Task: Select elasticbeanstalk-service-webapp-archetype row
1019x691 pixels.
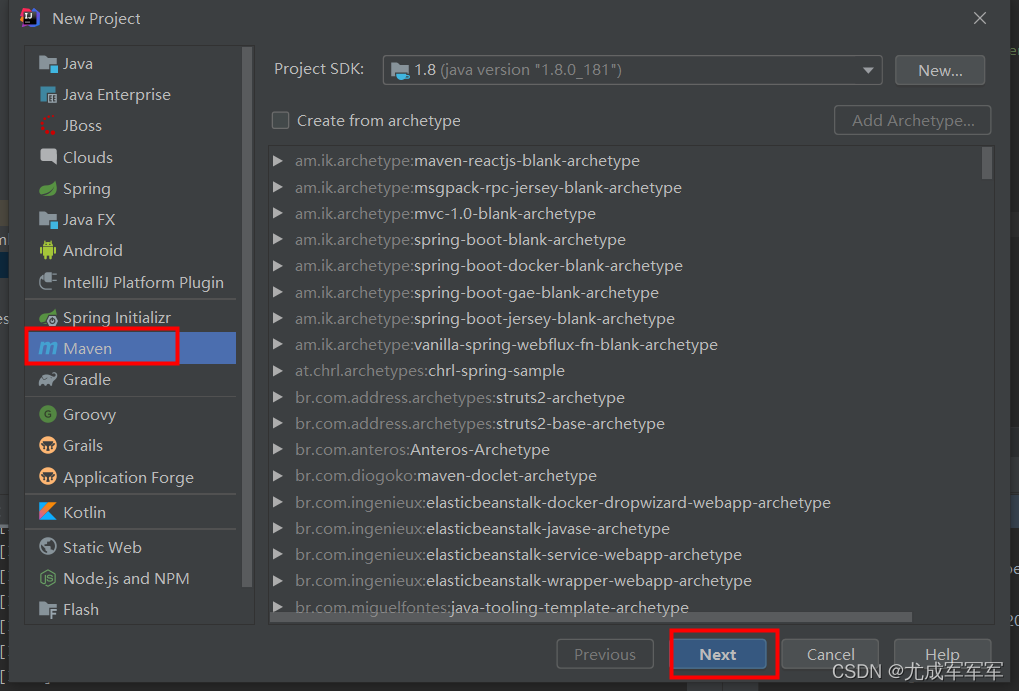Action: (519, 554)
